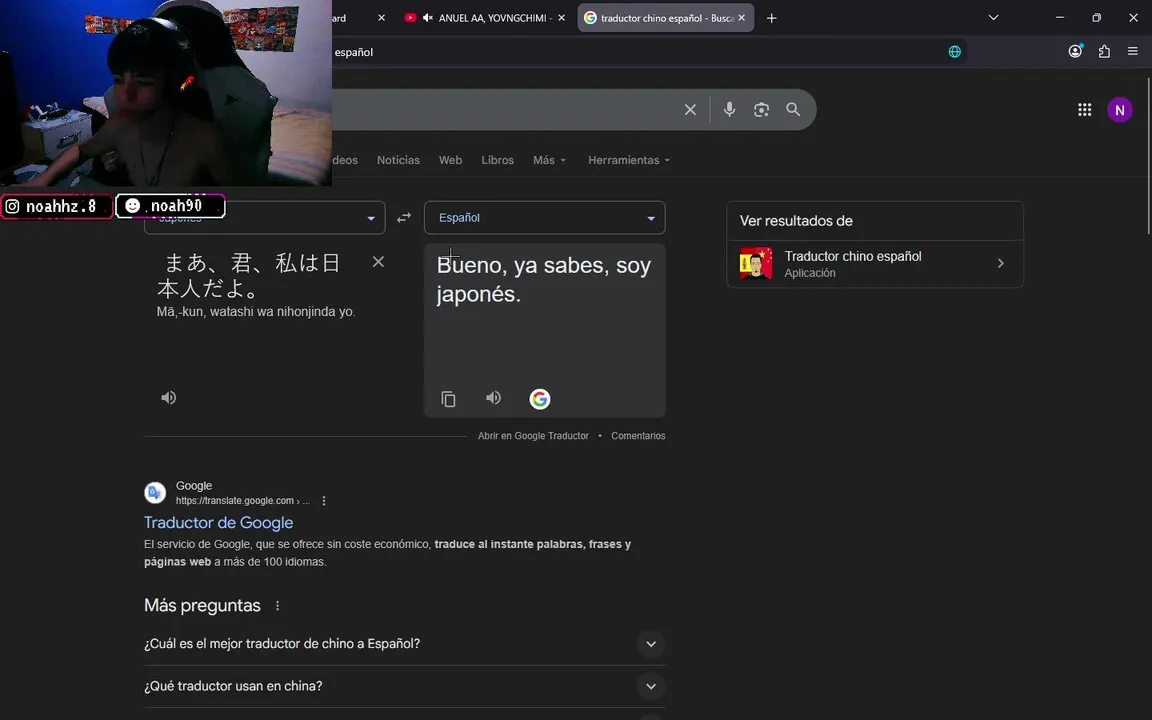
Task: Switch to the Web search tab
Action: (450, 160)
